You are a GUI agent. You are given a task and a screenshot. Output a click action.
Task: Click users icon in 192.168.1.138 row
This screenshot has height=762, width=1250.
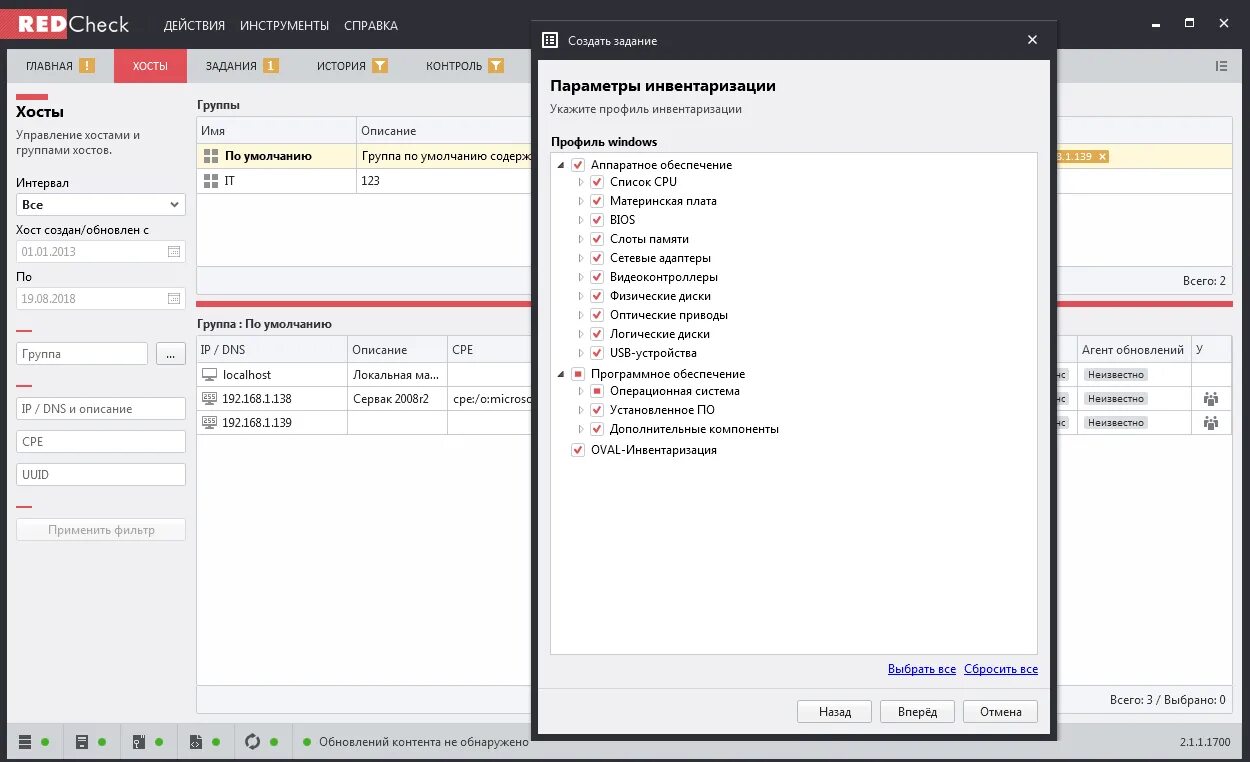[1211, 398]
